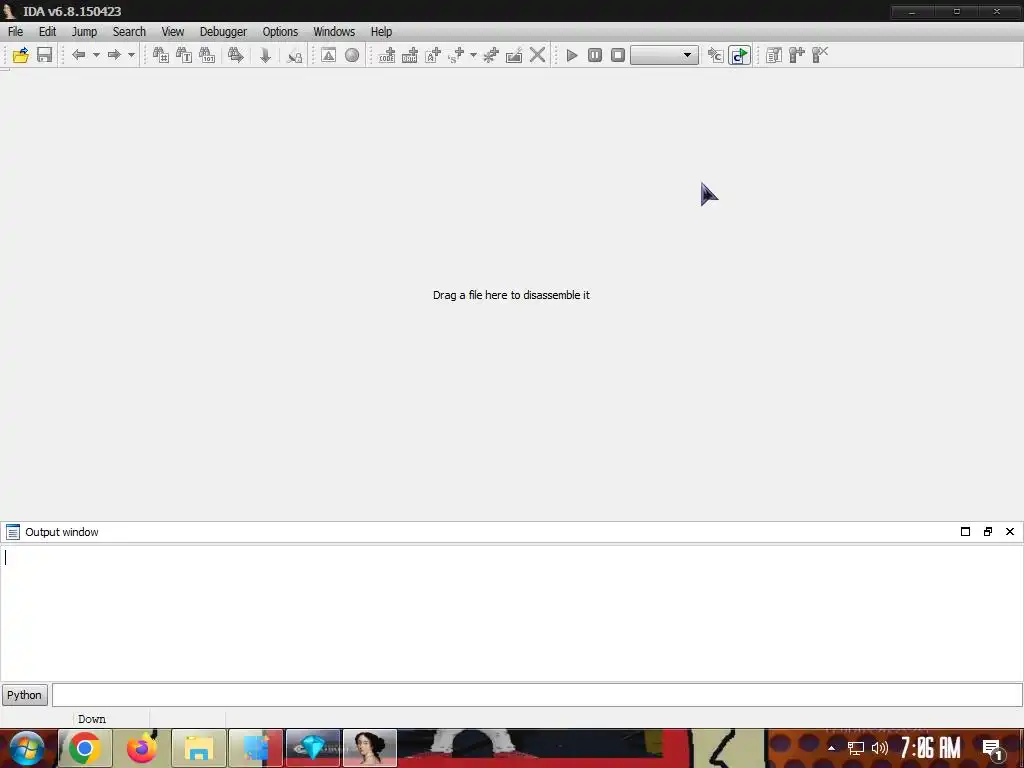Open File Explorer from the taskbar

click(199, 748)
